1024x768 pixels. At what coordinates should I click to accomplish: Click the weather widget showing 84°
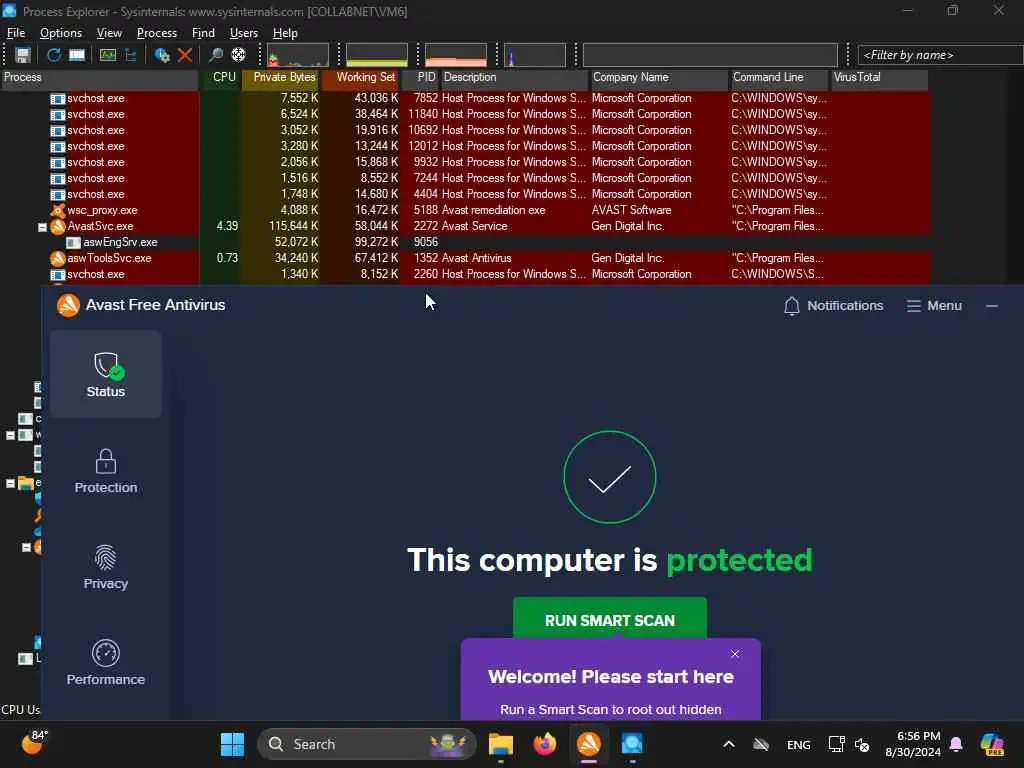coord(34,743)
